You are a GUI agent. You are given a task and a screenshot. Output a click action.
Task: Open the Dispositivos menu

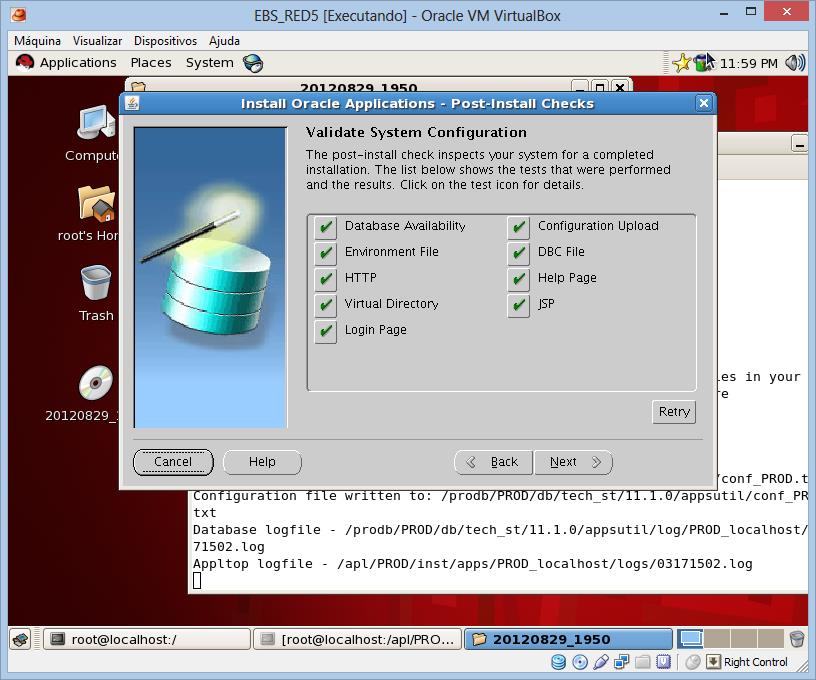pos(165,41)
